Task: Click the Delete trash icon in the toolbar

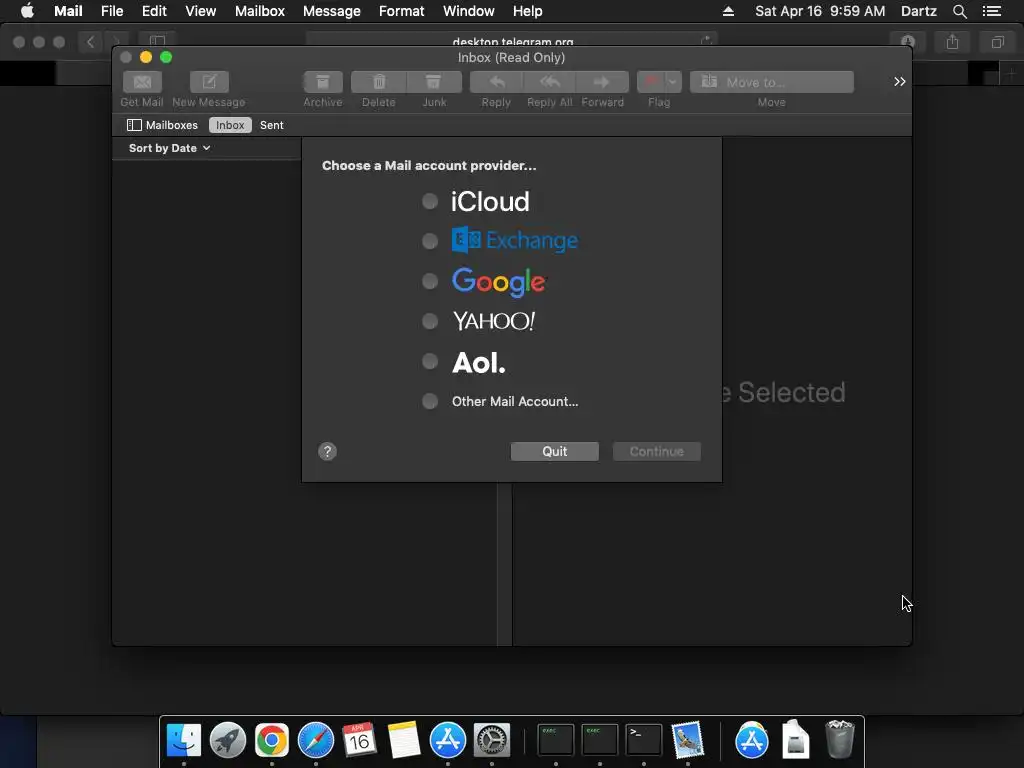Action: [379, 82]
